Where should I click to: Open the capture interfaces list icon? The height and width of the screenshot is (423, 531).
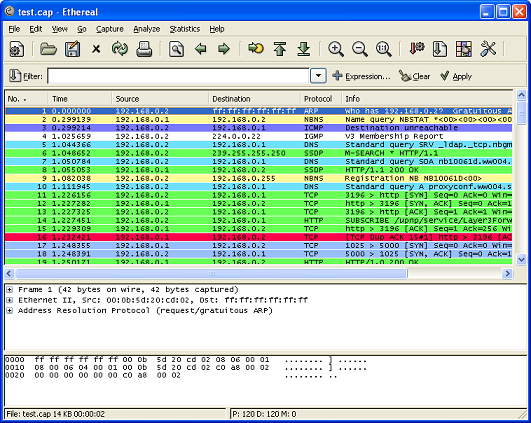[x=16, y=49]
